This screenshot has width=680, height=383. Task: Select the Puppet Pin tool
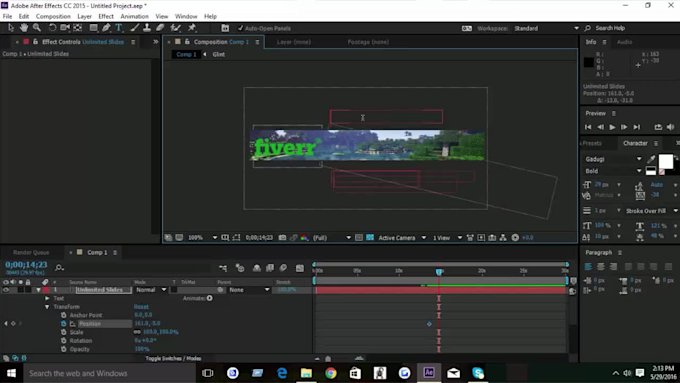click(x=192, y=28)
